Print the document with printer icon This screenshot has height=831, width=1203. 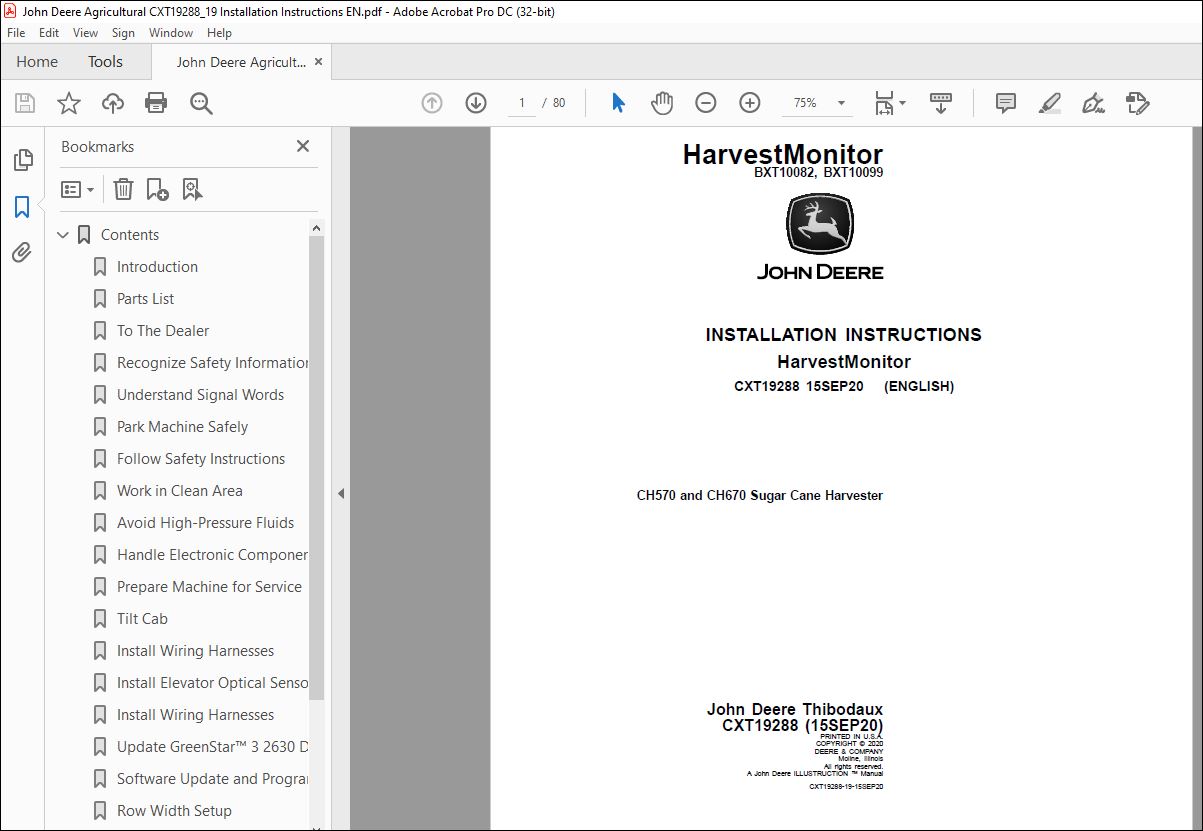pos(156,103)
